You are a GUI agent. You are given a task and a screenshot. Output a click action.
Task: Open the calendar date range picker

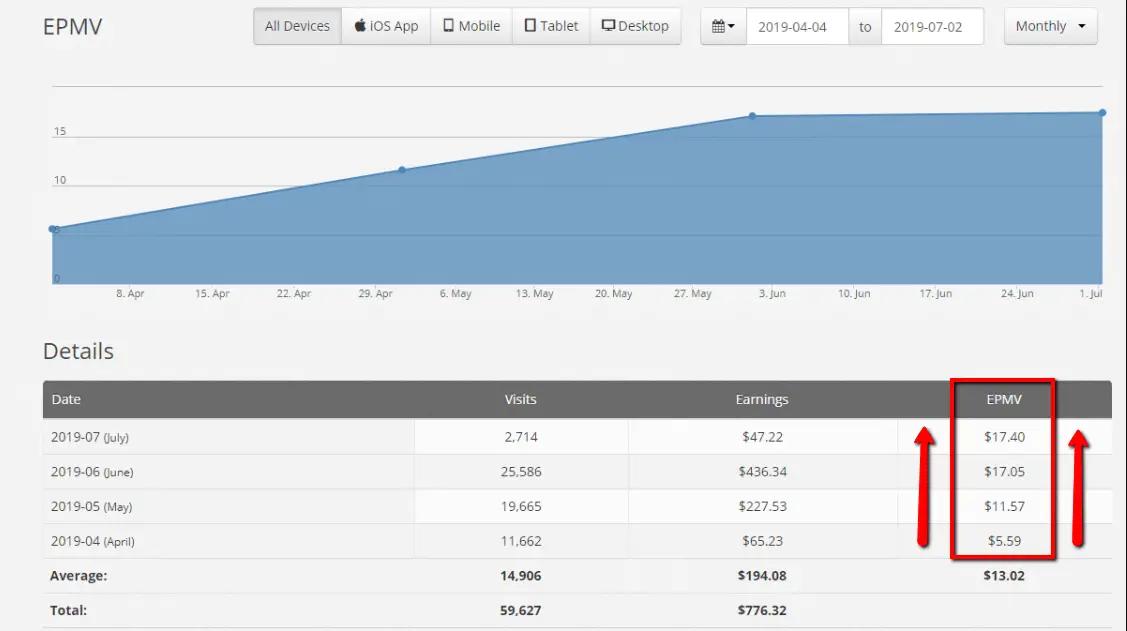click(x=724, y=27)
